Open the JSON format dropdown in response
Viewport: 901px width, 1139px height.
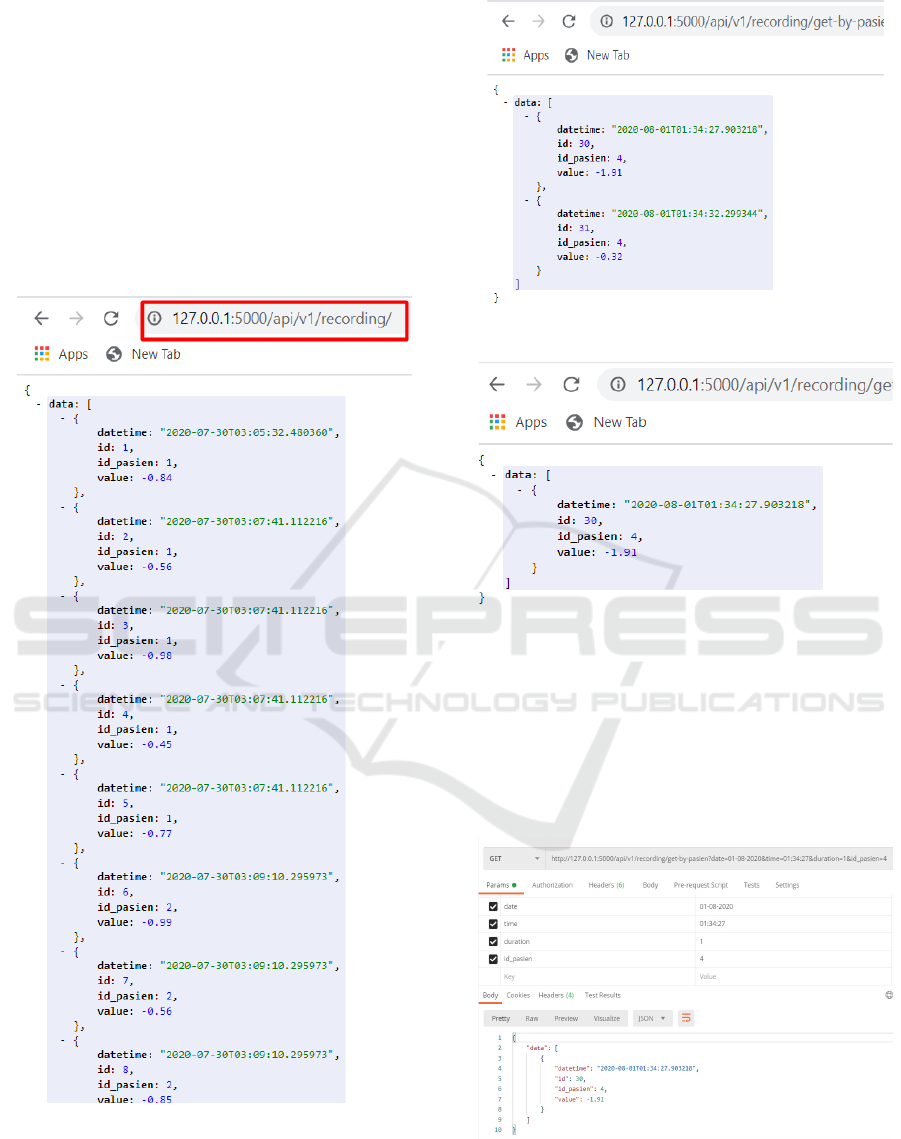click(650, 1018)
